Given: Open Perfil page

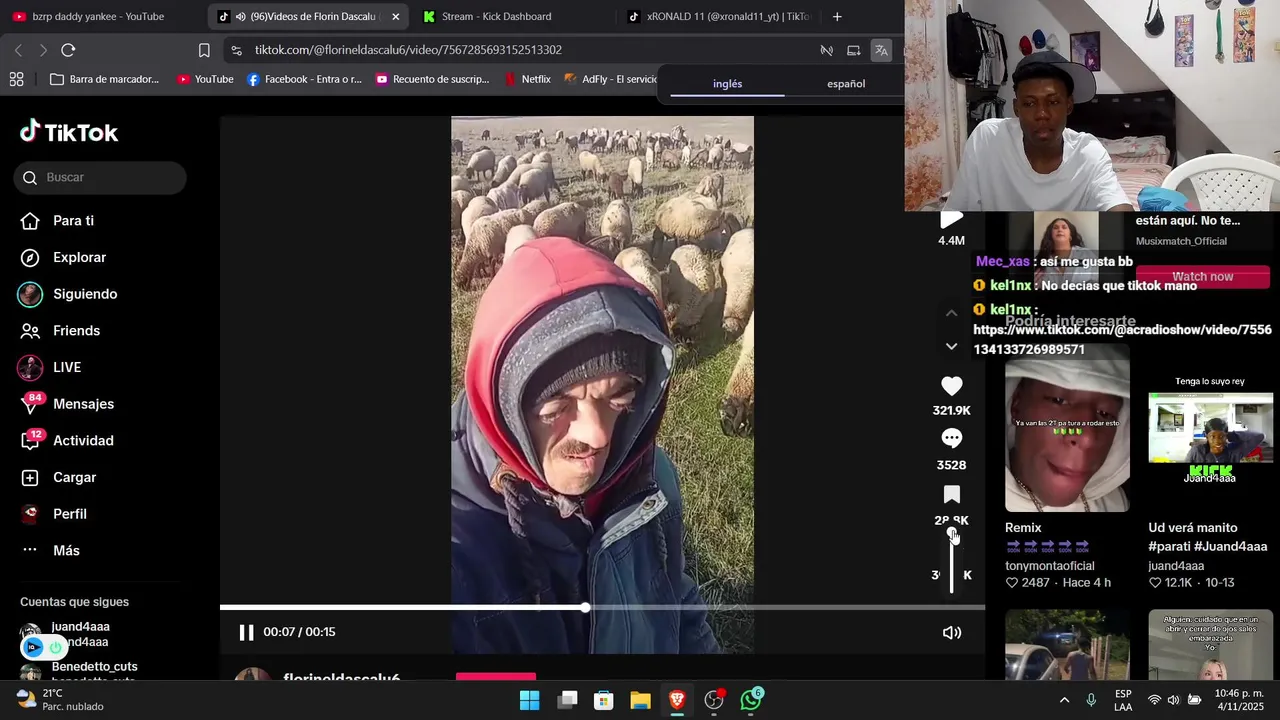Looking at the screenshot, I should pos(53,514).
